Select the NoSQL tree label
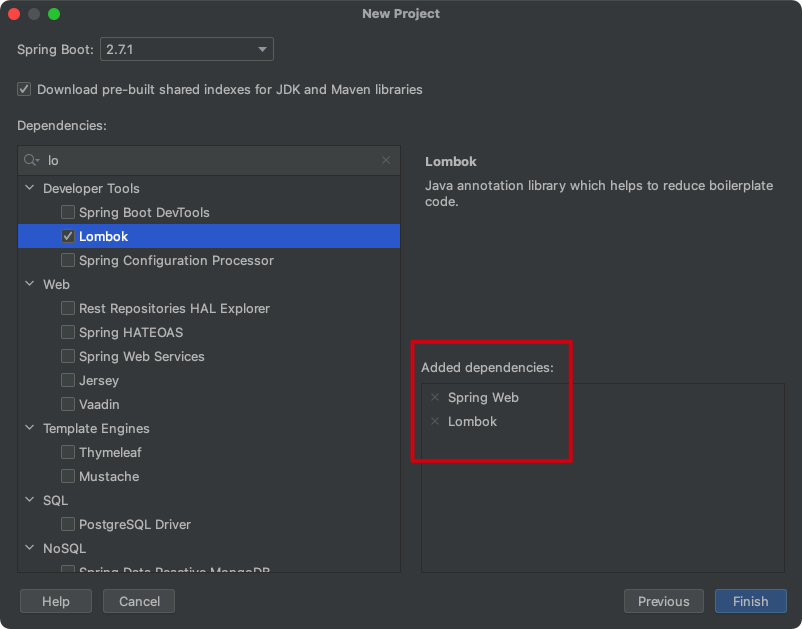 point(64,549)
